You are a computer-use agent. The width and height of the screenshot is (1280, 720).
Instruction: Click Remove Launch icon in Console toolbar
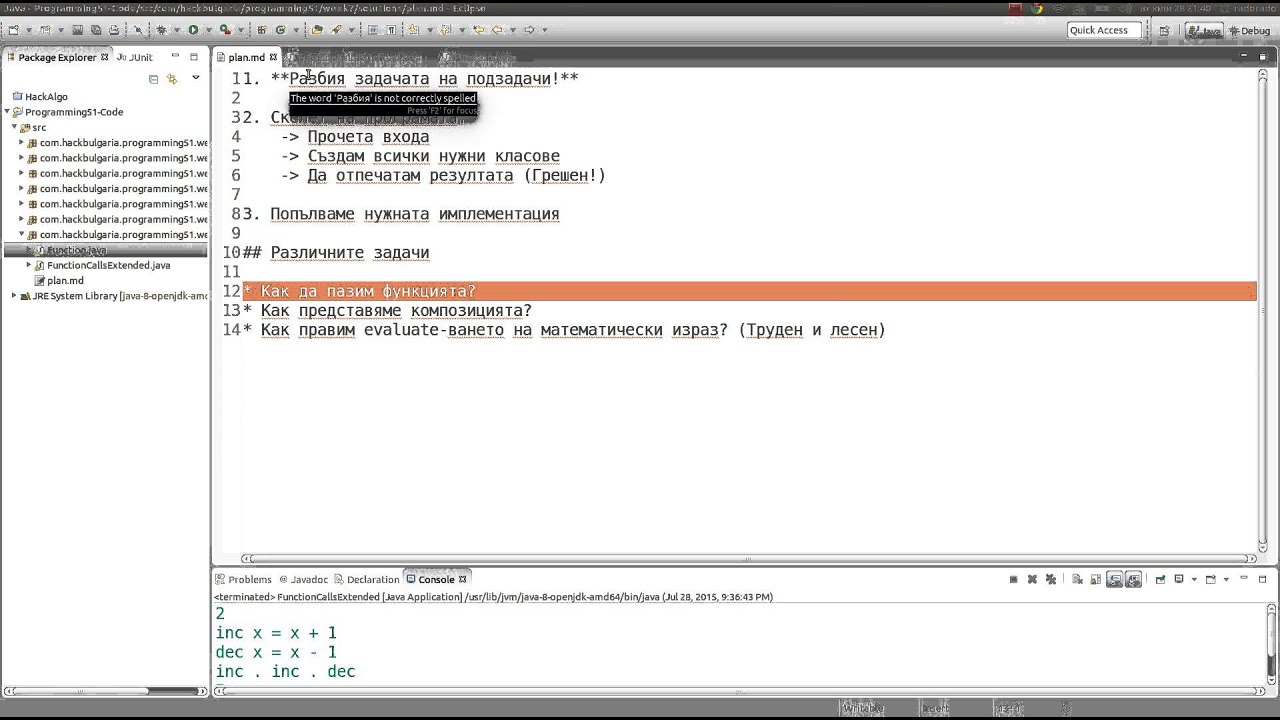tap(1030, 579)
